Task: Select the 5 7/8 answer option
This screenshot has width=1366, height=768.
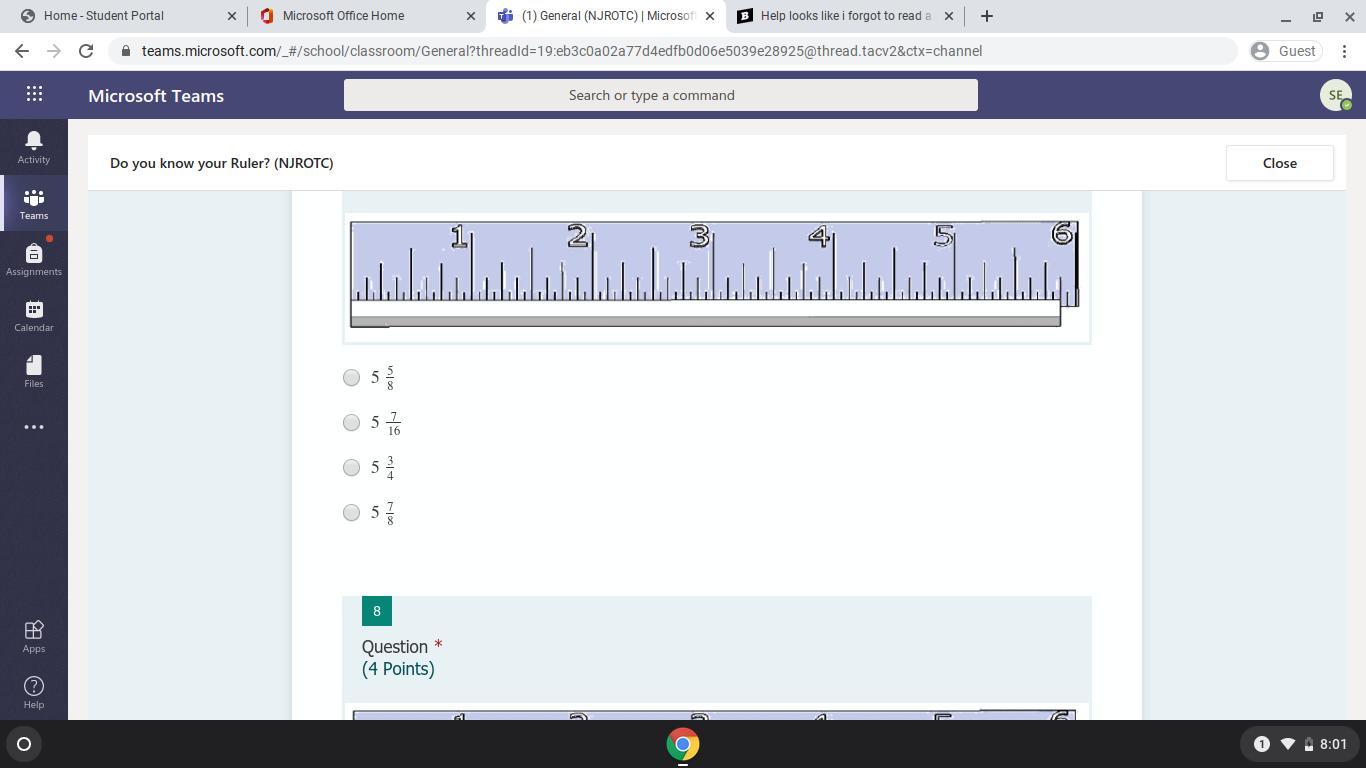Action: coord(351,512)
